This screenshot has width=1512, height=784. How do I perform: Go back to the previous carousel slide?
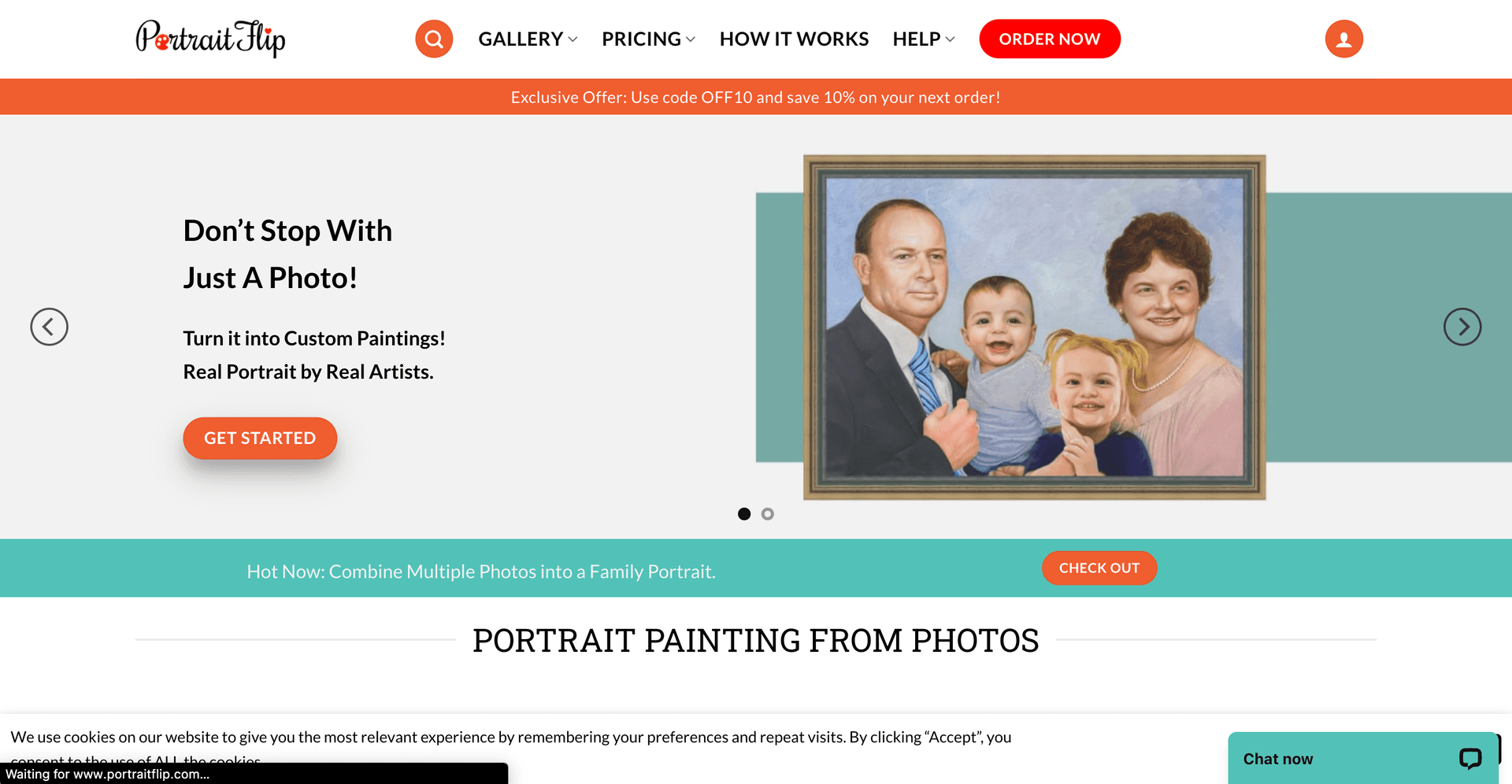[x=50, y=327]
